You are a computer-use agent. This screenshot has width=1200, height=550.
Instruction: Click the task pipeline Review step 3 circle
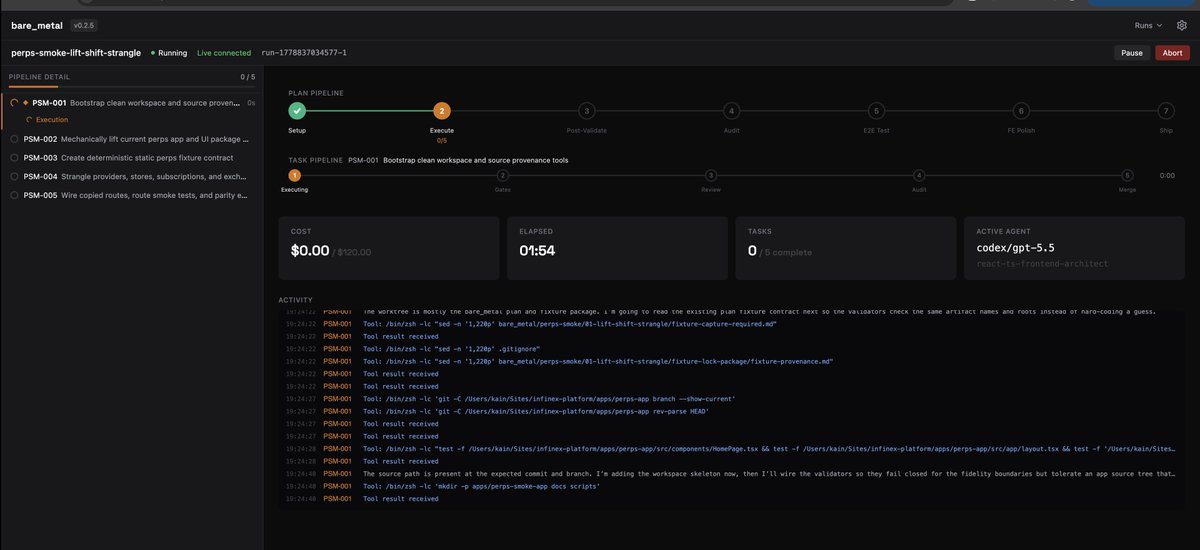pos(711,175)
